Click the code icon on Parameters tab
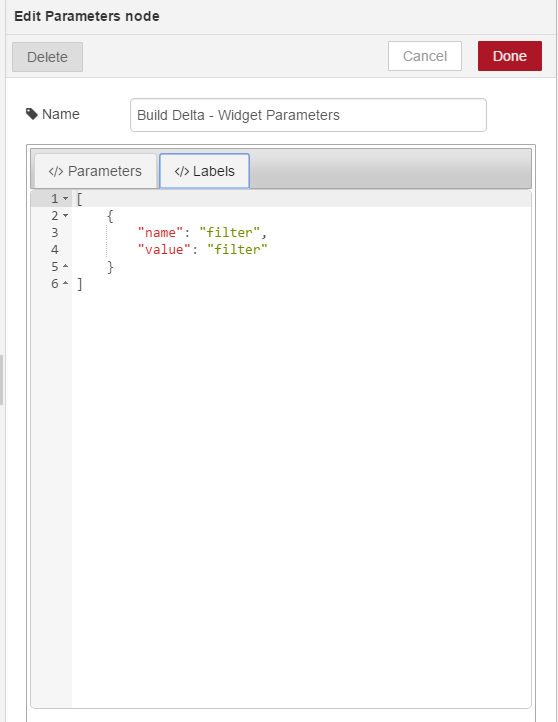558x722 pixels. click(56, 171)
